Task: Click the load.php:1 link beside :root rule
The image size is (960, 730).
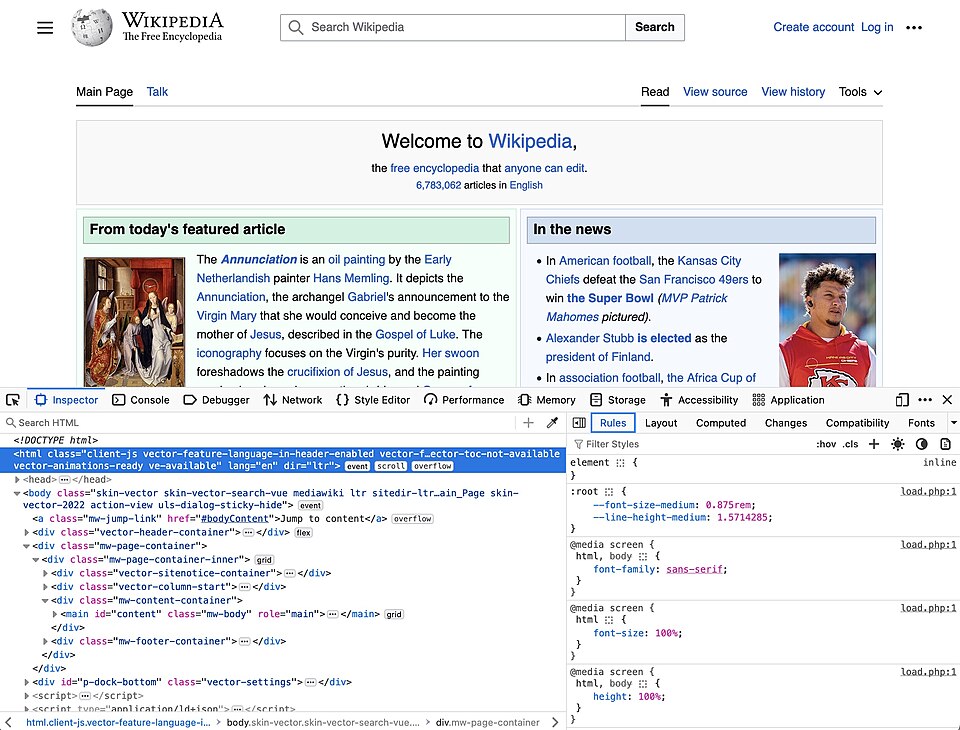Action: (x=928, y=491)
